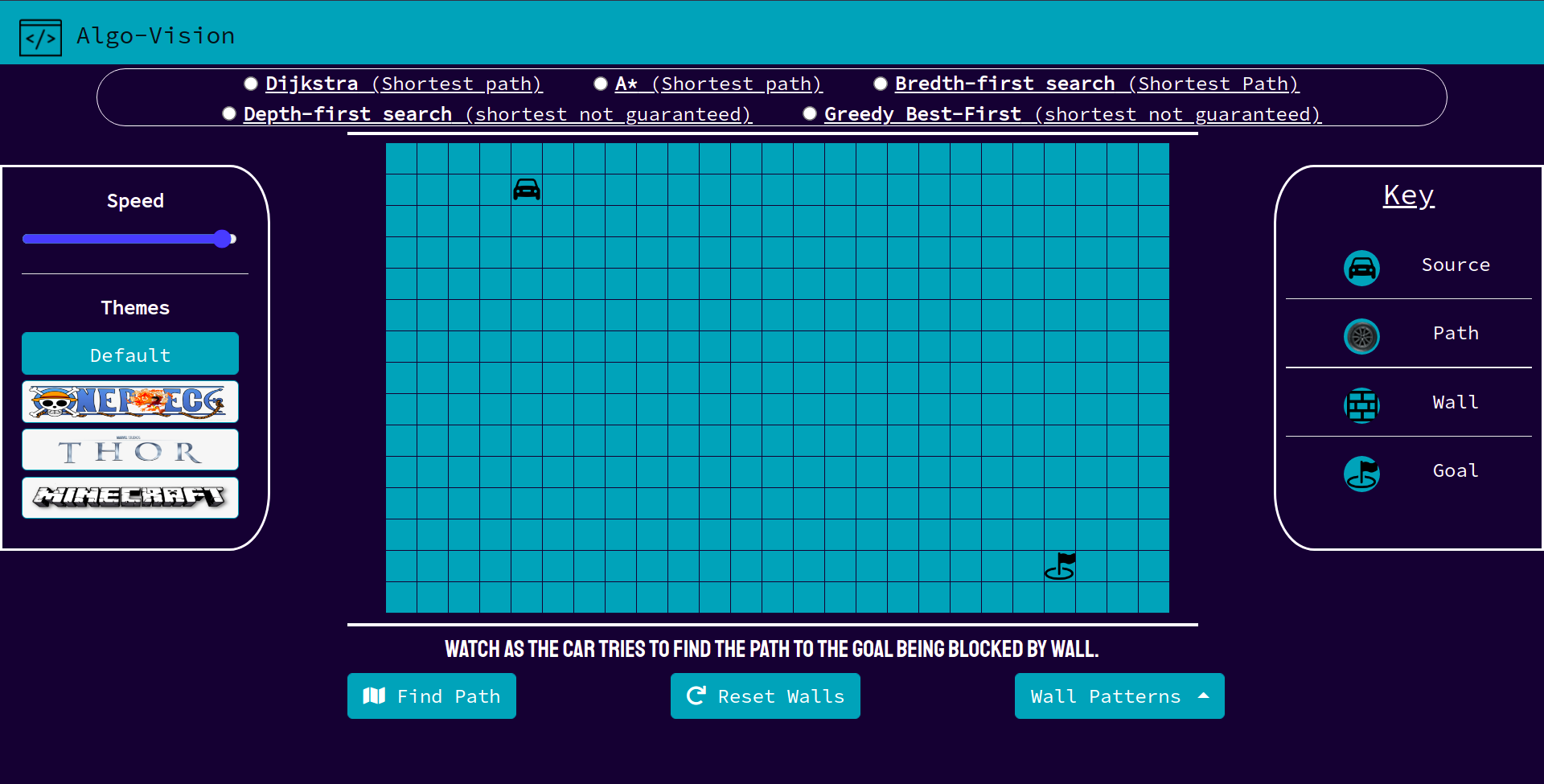The width and height of the screenshot is (1544, 784).
Task: Click the Path wheel icon in Key
Action: point(1361,336)
